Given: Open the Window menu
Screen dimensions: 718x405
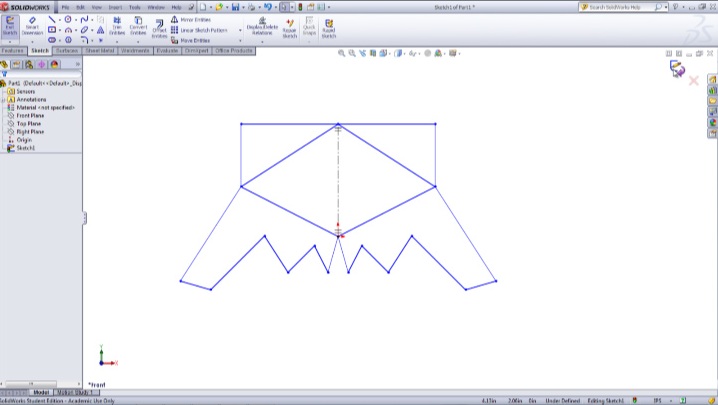Looking at the screenshot, I should pyautogui.click(x=156, y=7).
